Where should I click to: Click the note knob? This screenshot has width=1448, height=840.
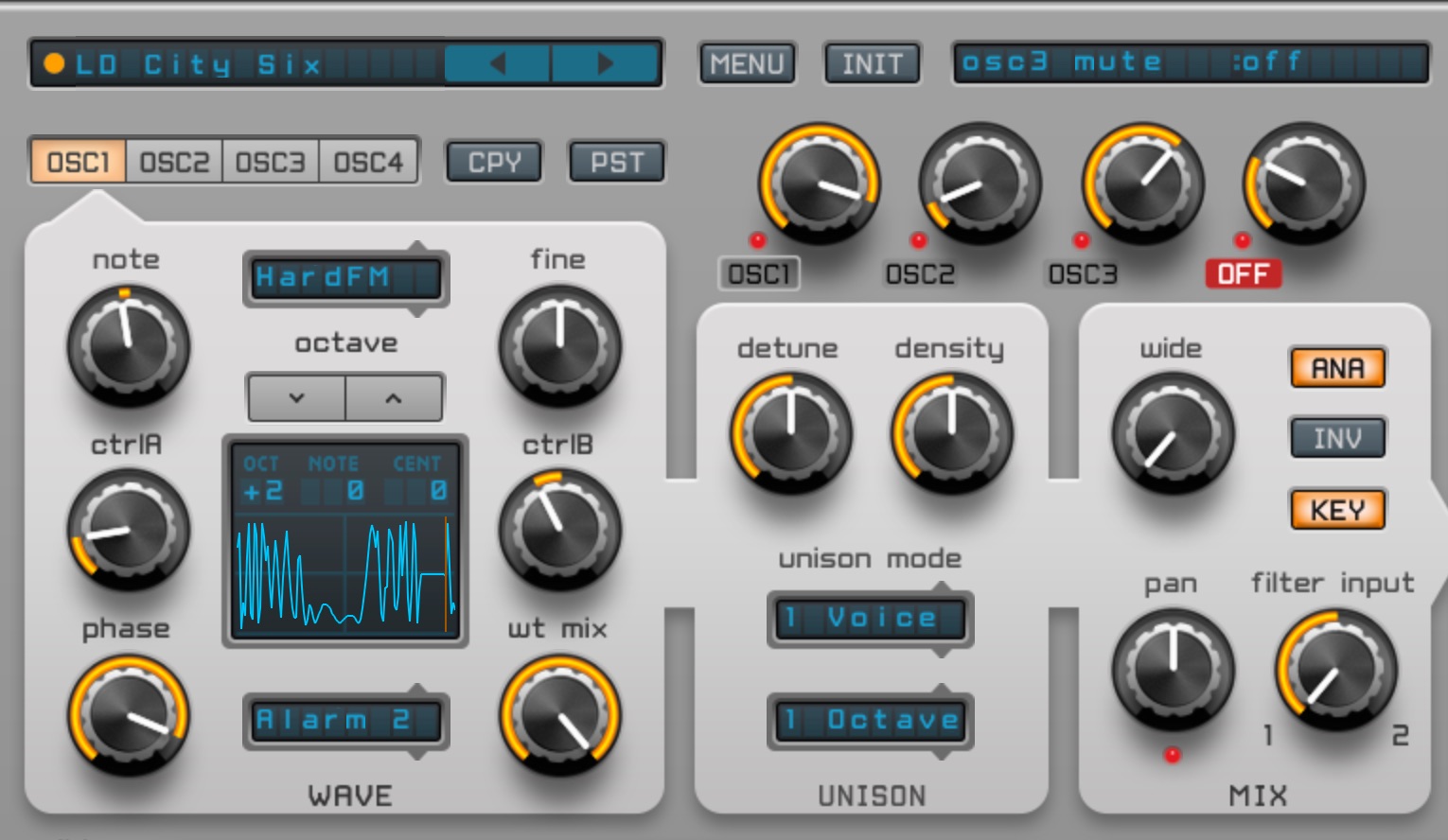coord(128,347)
